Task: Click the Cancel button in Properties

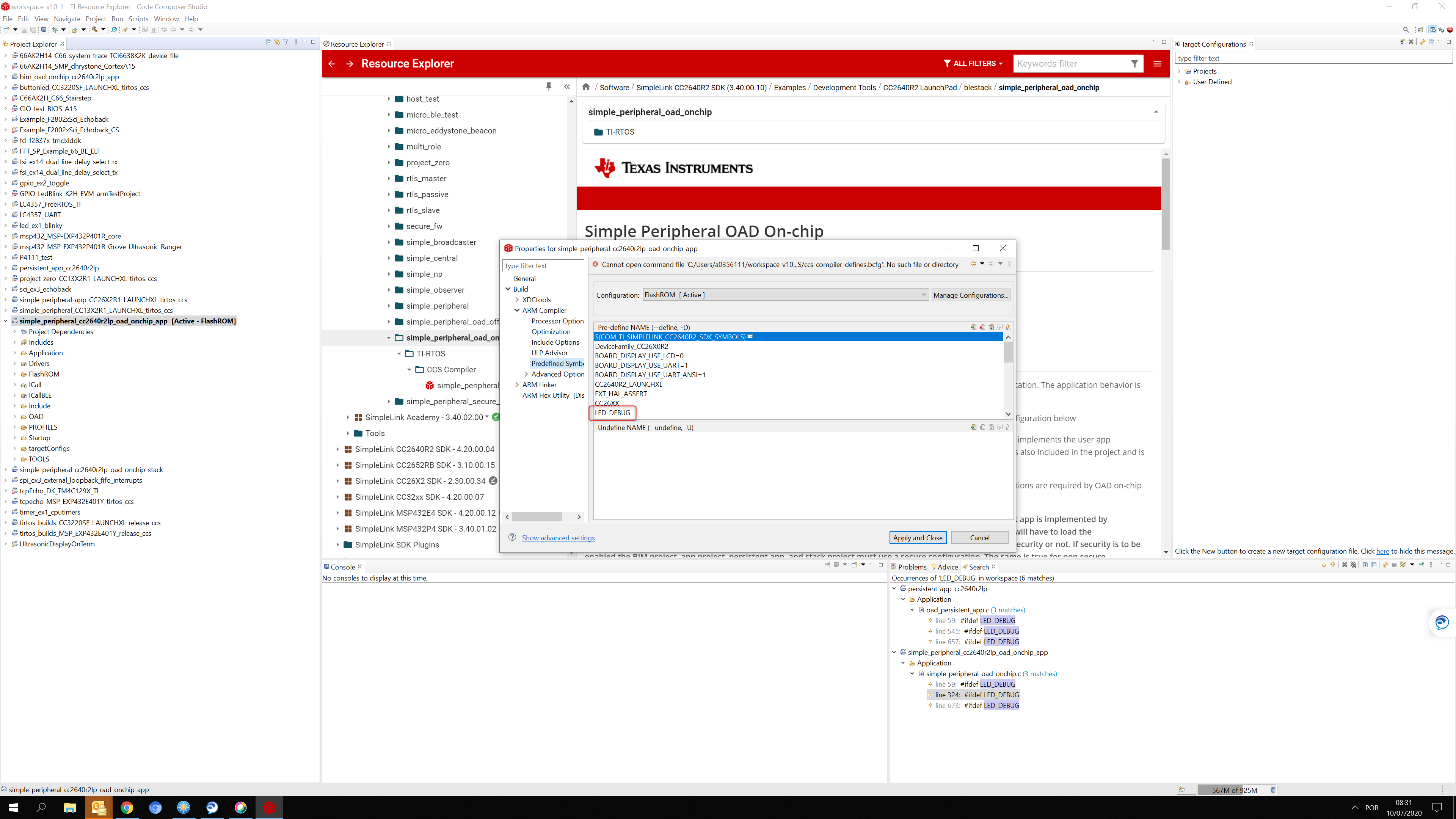Action: [979, 538]
